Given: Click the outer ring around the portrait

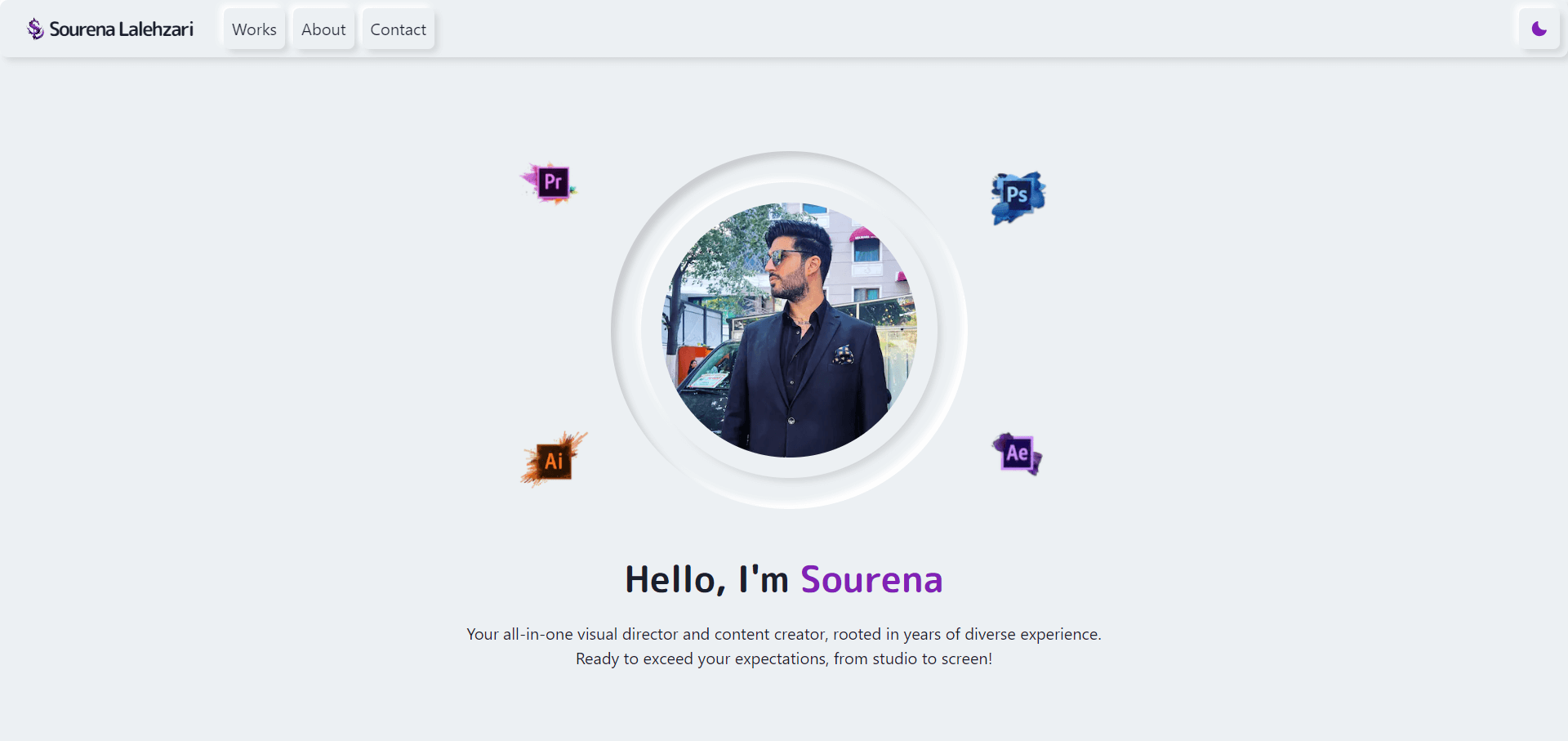Looking at the screenshot, I should tap(626, 330).
